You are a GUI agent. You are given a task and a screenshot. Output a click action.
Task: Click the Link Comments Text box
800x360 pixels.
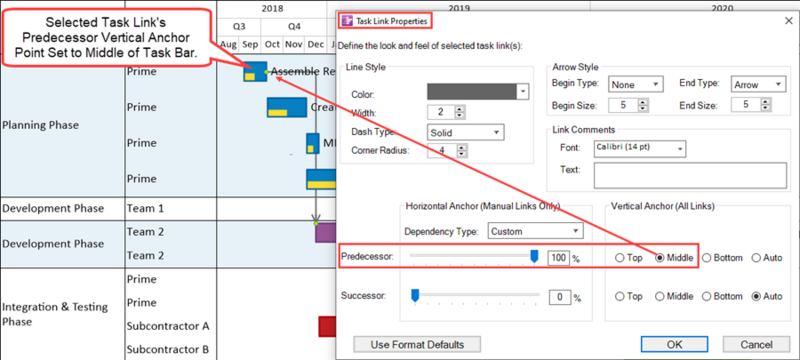click(690, 176)
